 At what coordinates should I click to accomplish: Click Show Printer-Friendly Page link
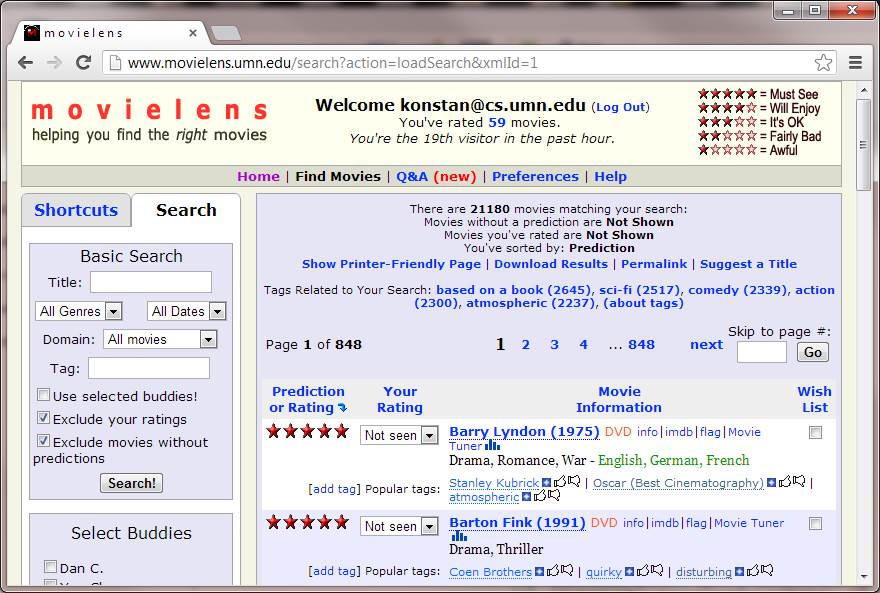[x=391, y=264]
